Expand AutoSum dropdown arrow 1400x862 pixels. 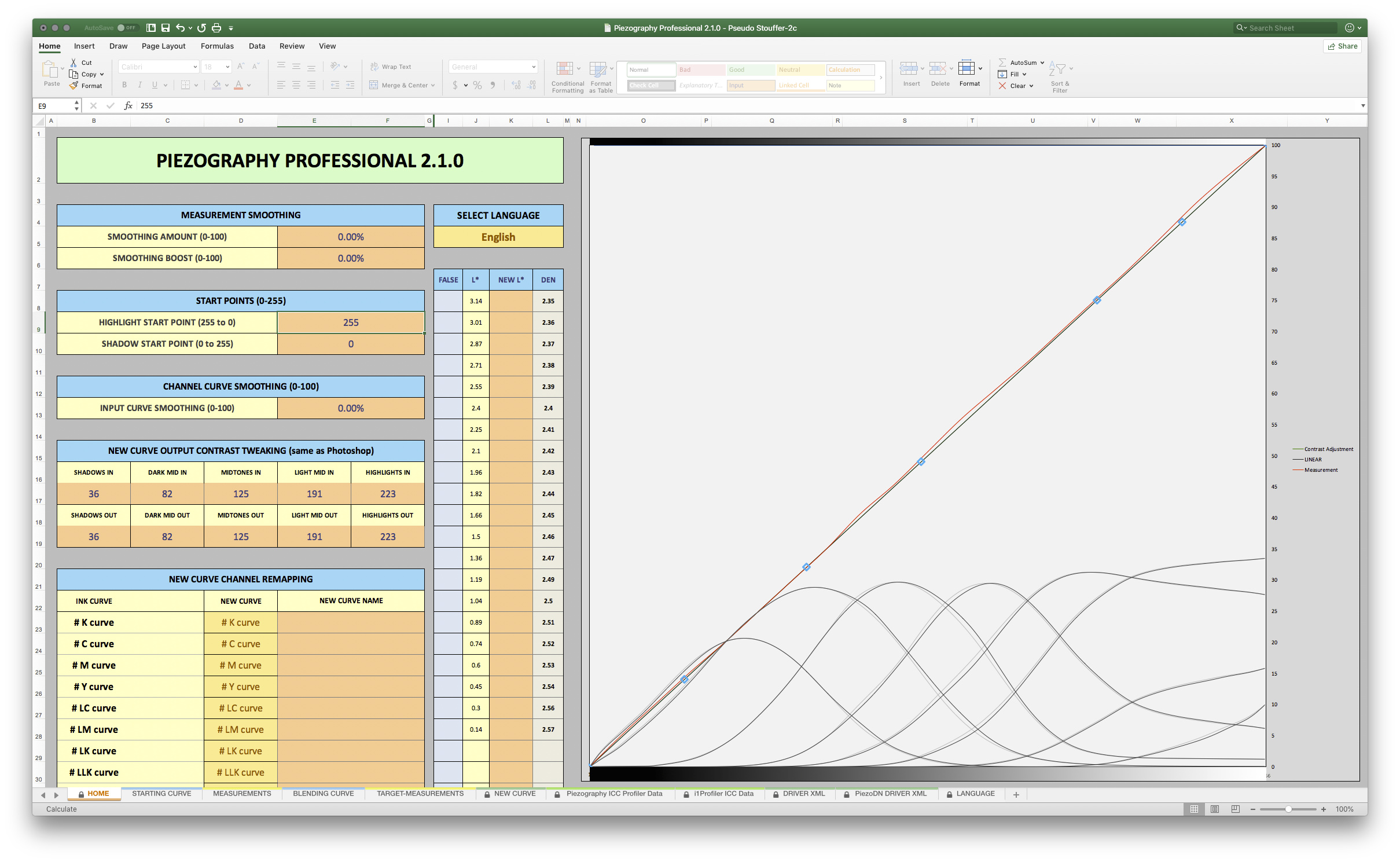[x=1042, y=63]
